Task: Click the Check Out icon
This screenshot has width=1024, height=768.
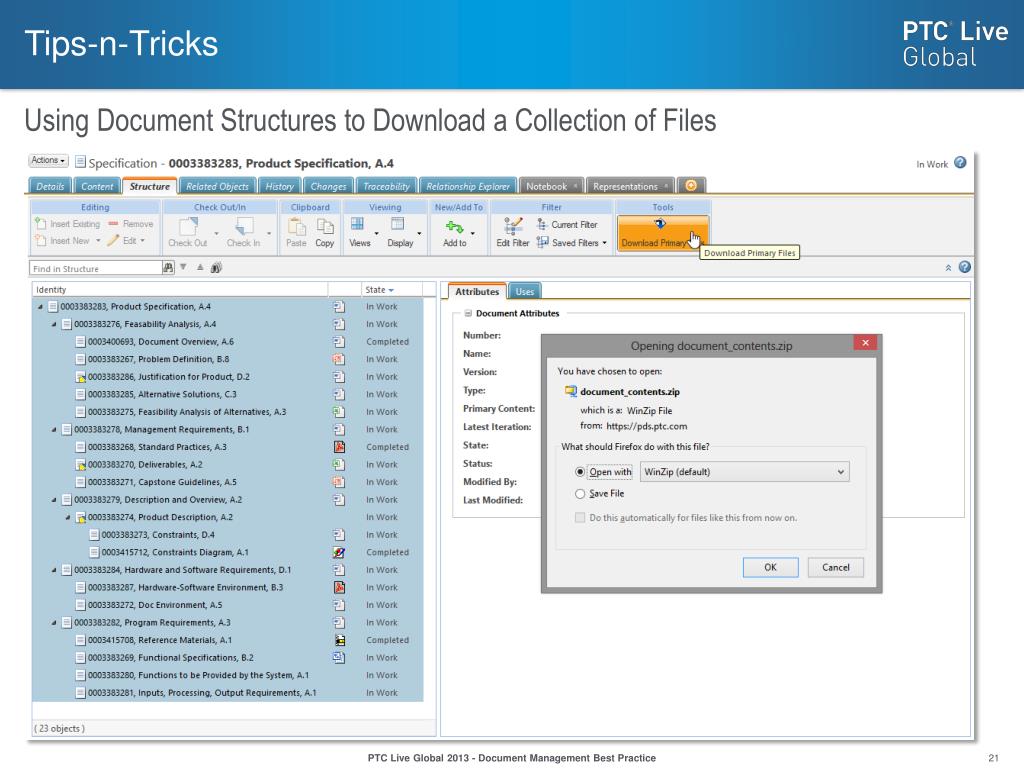Action: (x=188, y=226)
